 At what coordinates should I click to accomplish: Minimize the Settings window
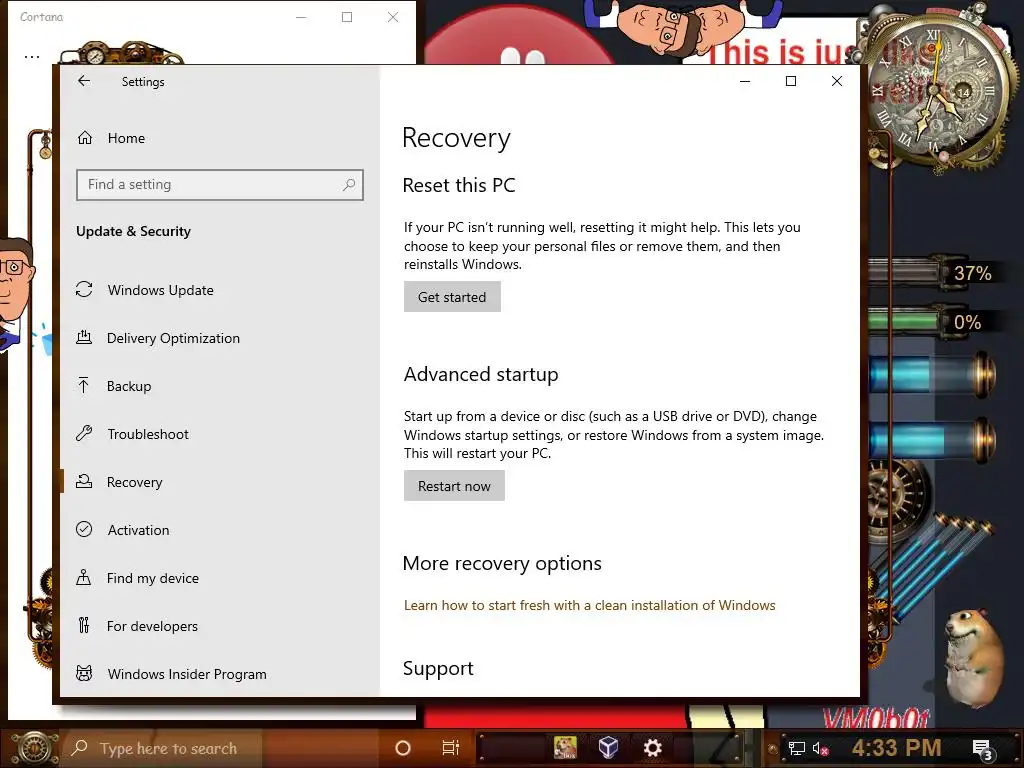click(744, 81)
